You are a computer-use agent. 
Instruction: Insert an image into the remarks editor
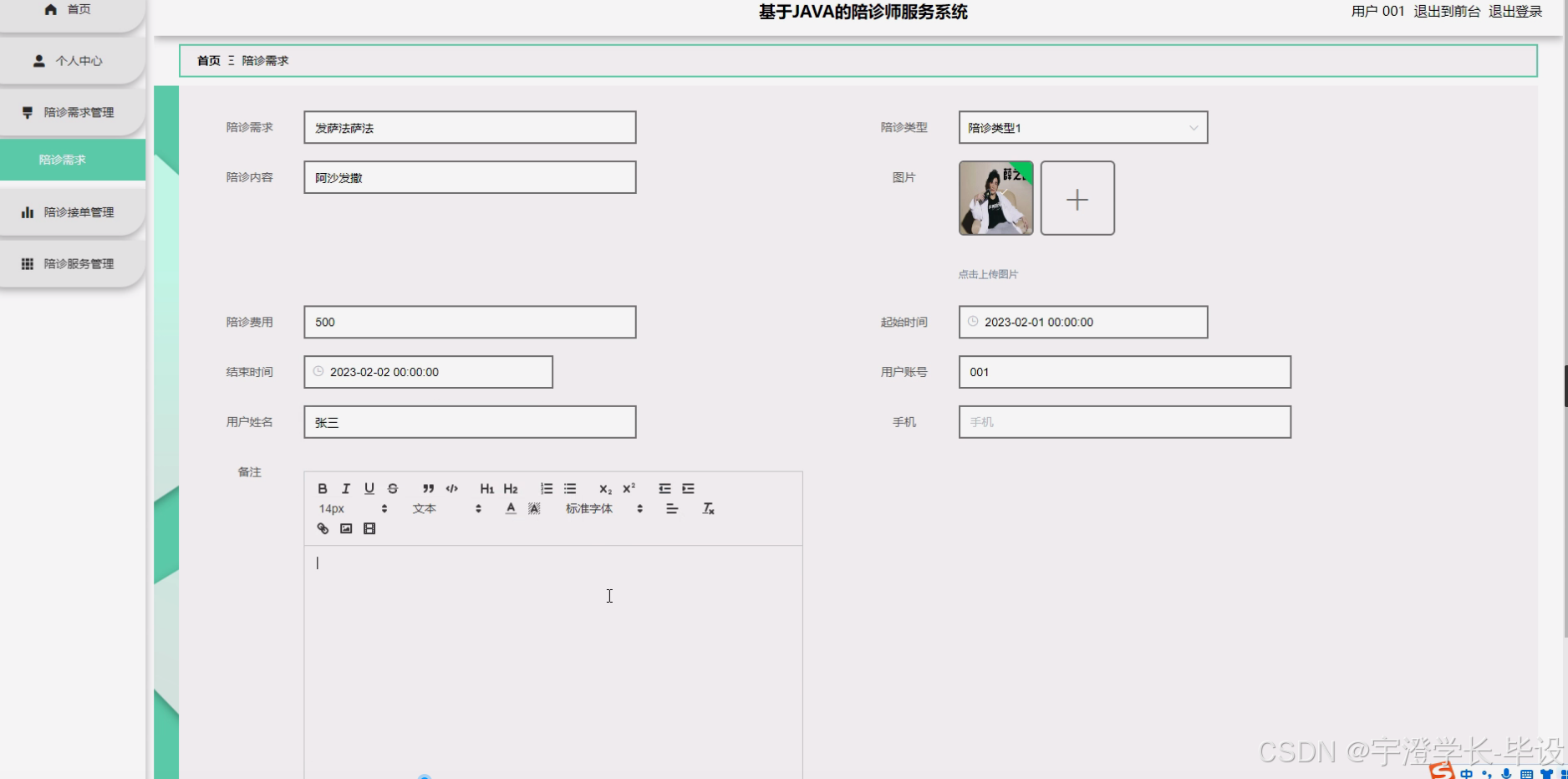click(345, 528)
